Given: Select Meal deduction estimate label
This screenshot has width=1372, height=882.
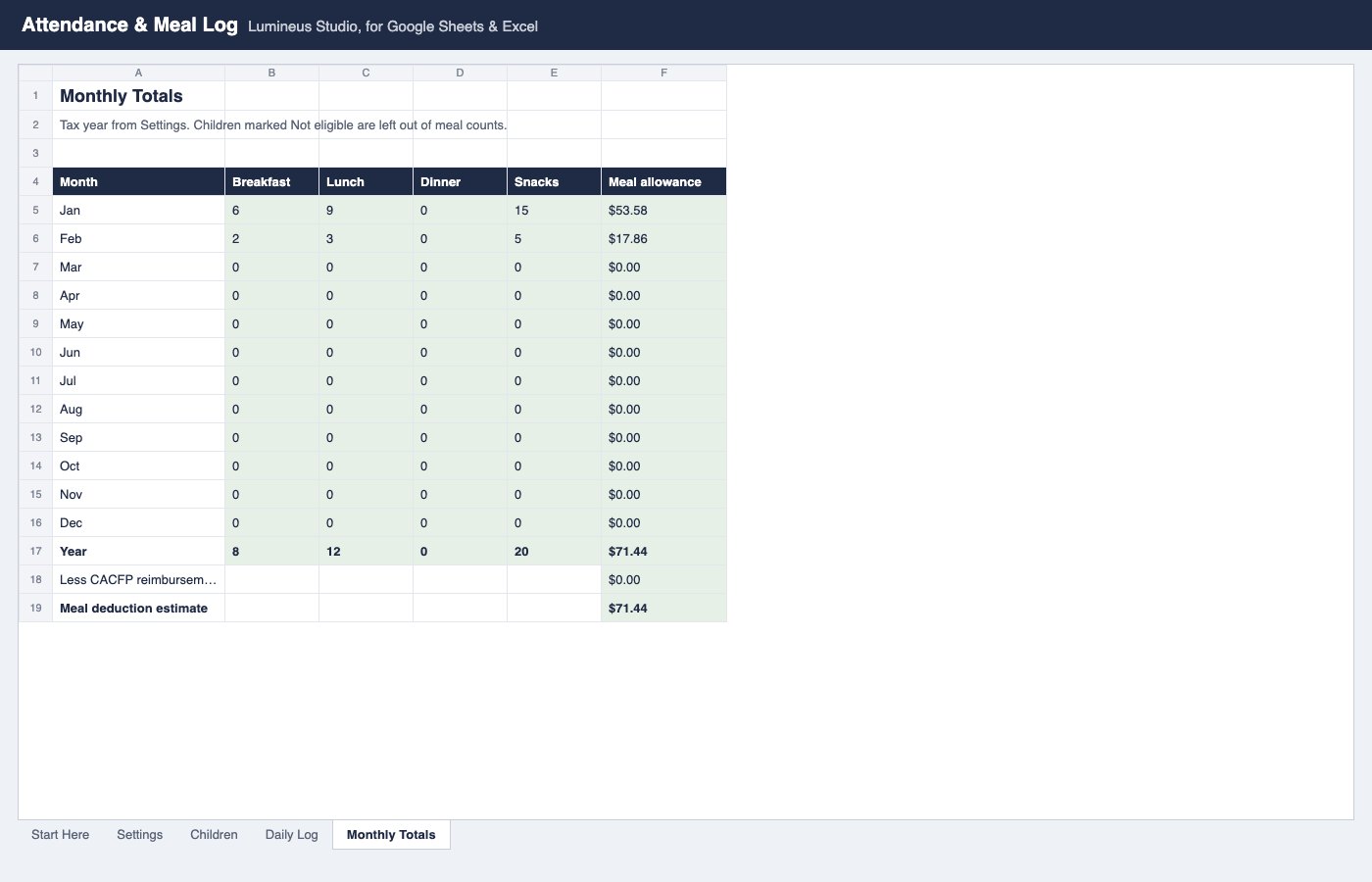Looking at the screenshot, I should (x=138, y=609).
